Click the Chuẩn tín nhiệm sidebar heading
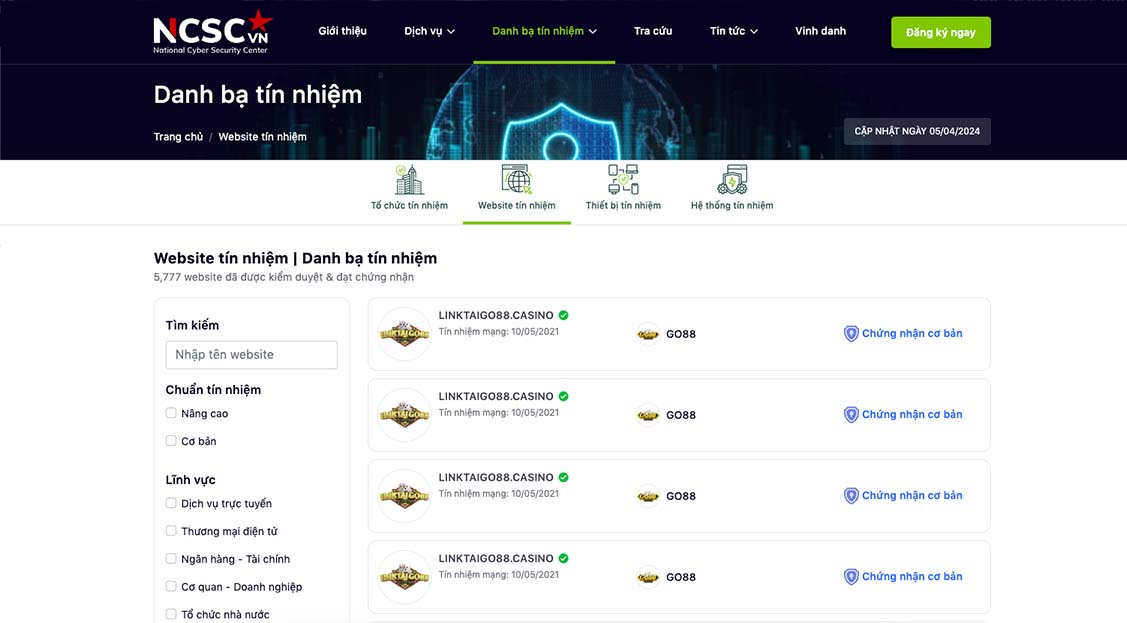This screenshot has height=623, width=1127. tap(213, 390)
